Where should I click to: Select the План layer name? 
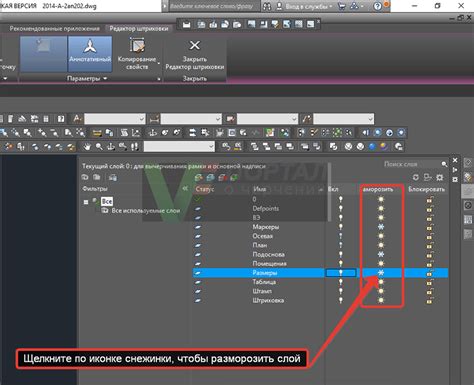[260, 245]
